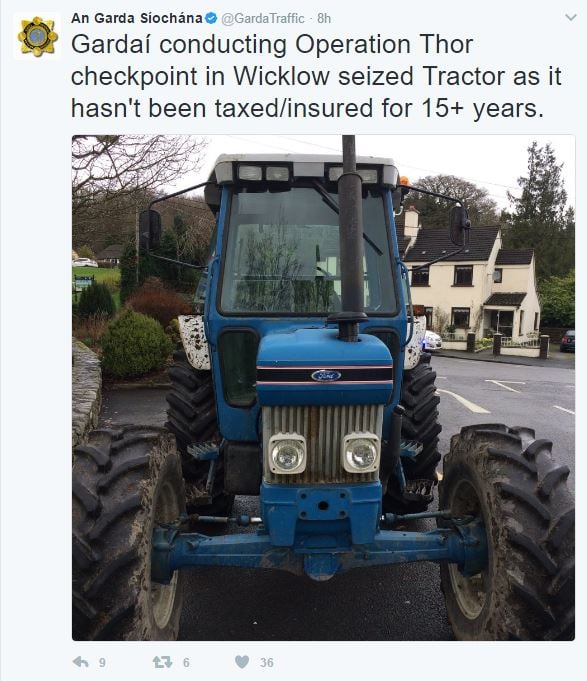Click the blue verified checkmark badge

point(211,18)
